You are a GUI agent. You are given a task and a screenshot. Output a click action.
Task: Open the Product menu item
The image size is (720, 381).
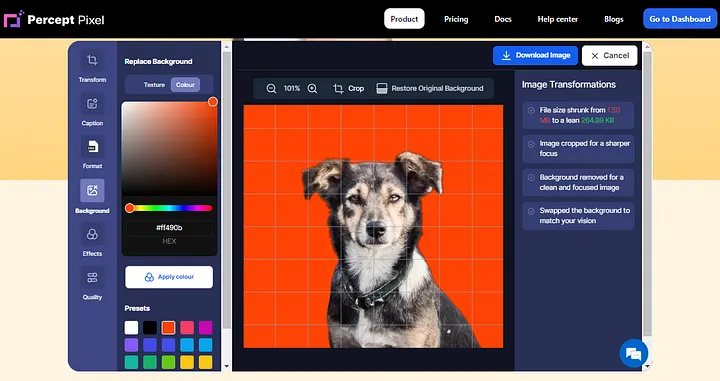point(404,19)
